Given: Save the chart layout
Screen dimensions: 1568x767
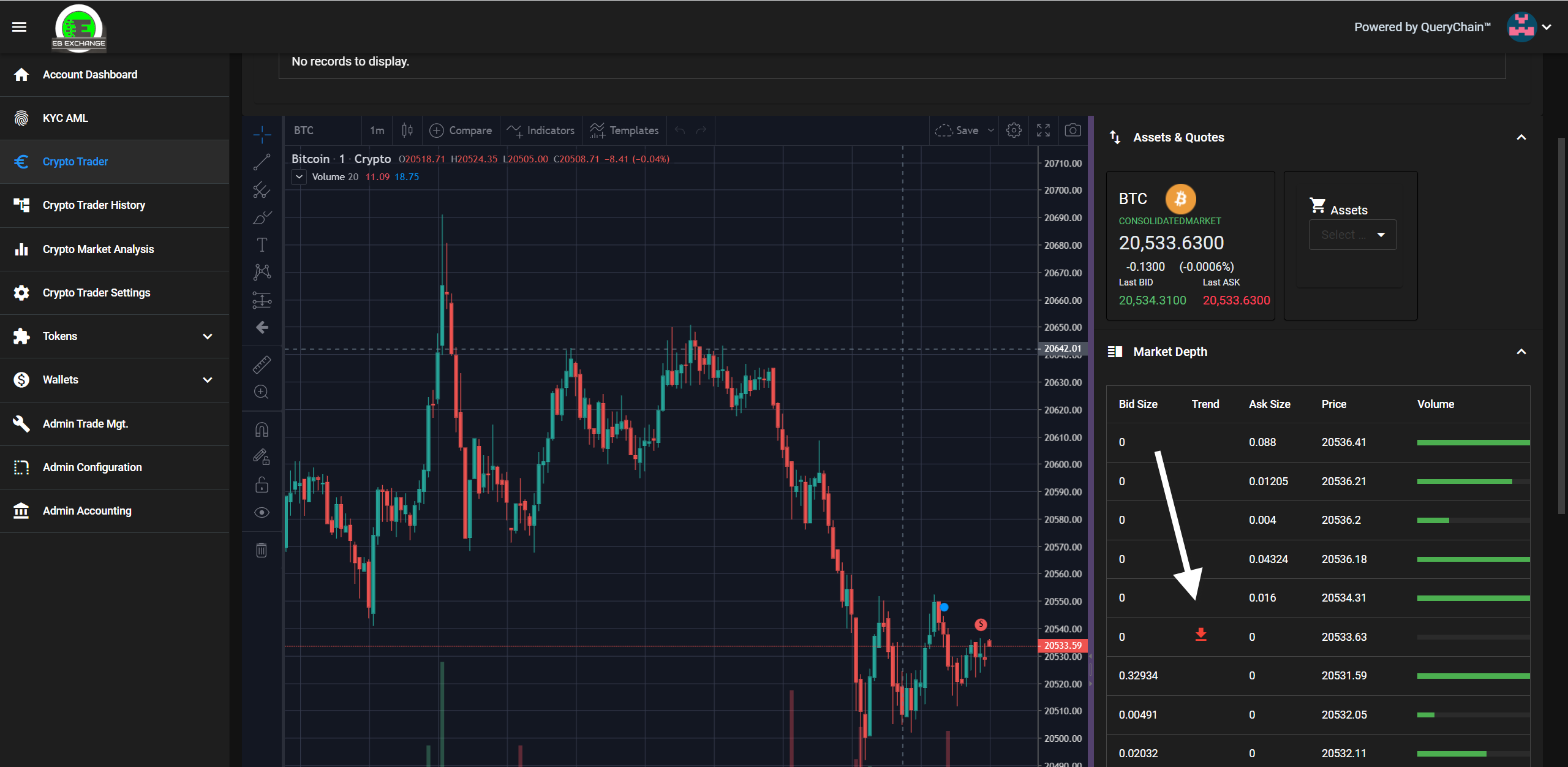Looking at the screenshot, I should tap(957, 130).
